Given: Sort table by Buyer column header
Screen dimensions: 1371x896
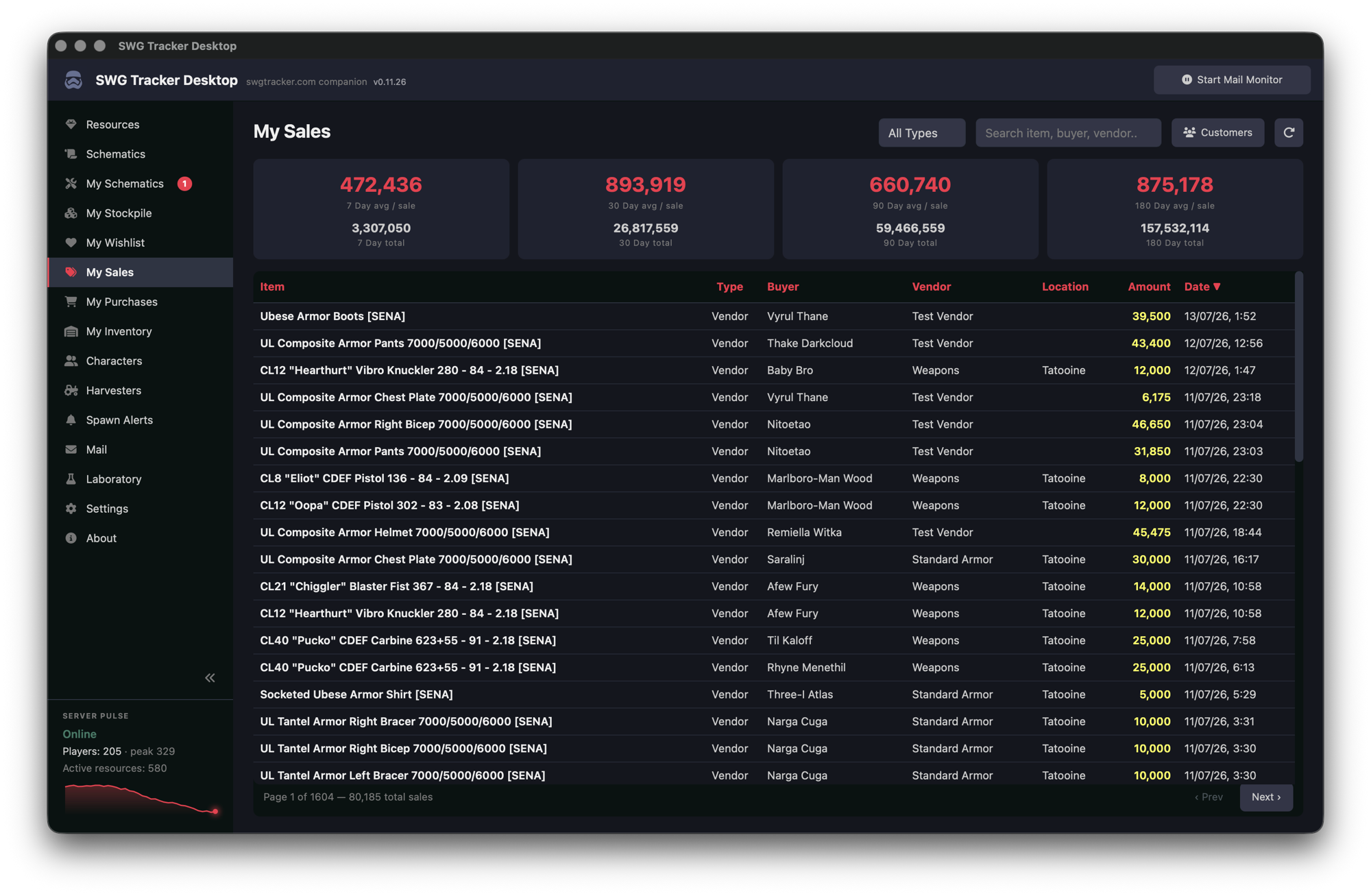Looking at the screenshot, I should click(x=783, y=287).
